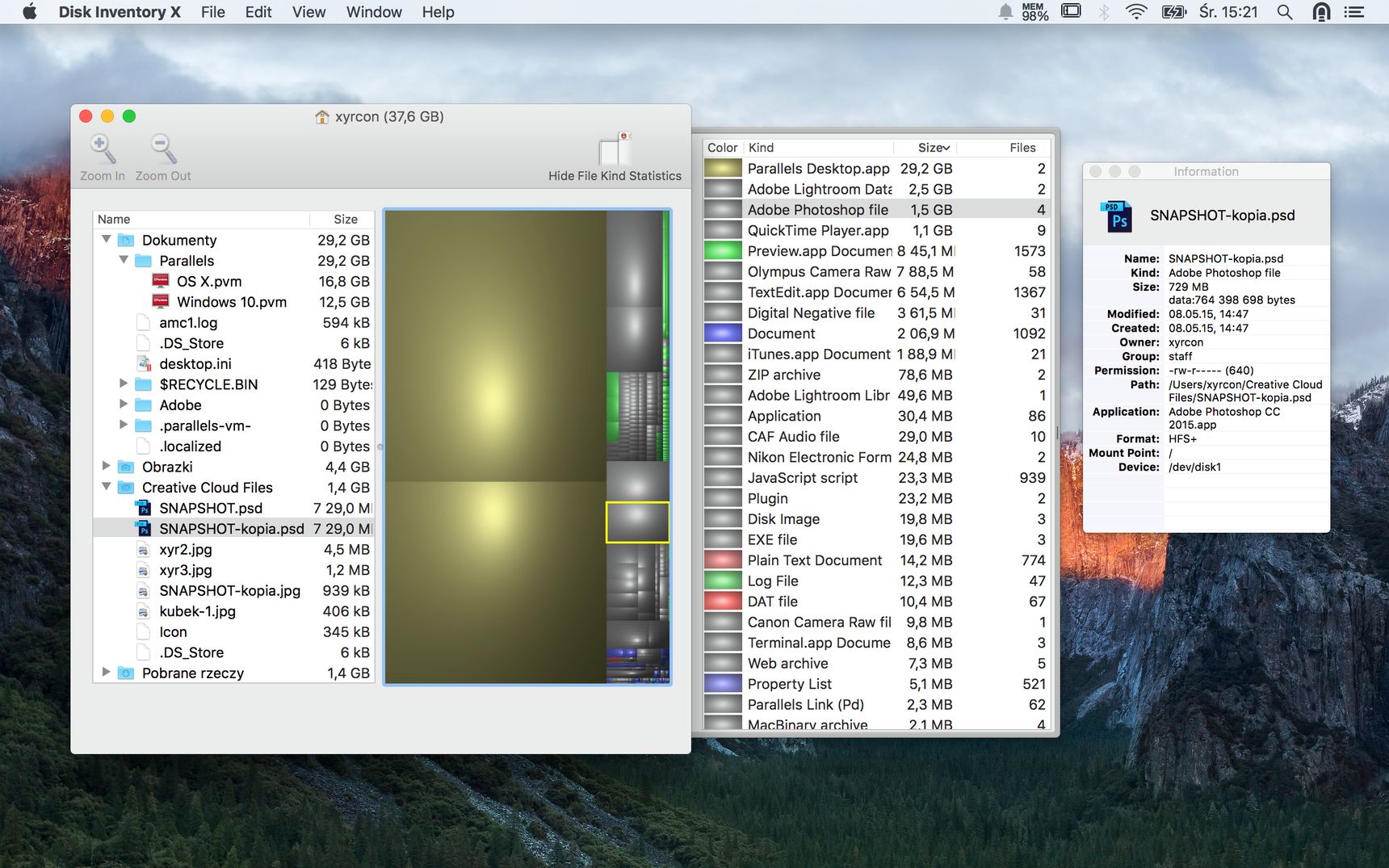The width and height of the screenshot is (1389, 868).
Task: Collapse the Dokumenty folder
Action: click(107, 240)
